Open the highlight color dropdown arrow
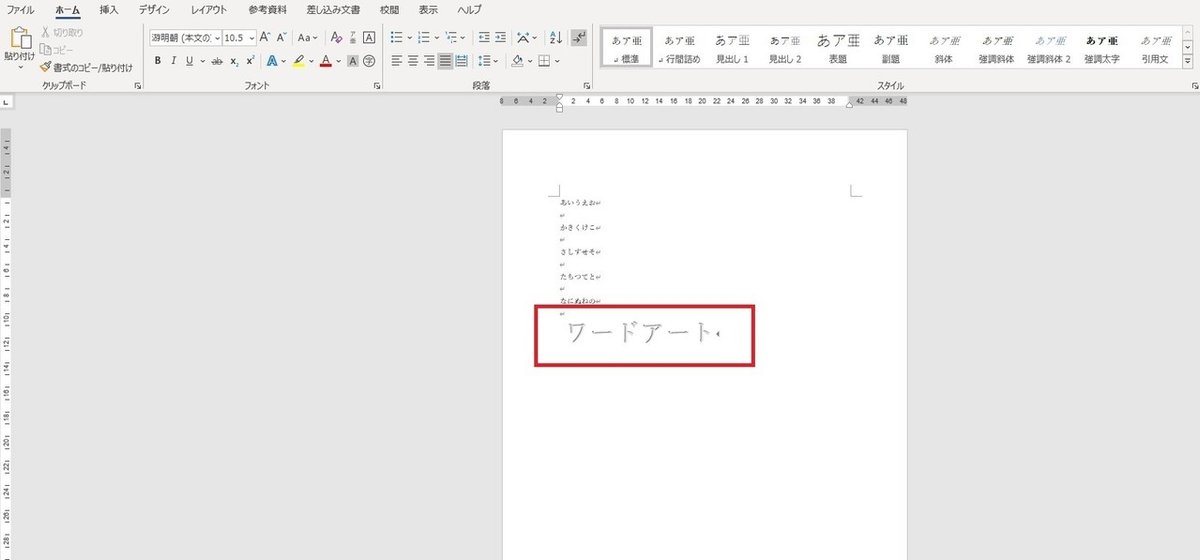The width and height of the screenshot is (1200, 560). pos(311,61)
